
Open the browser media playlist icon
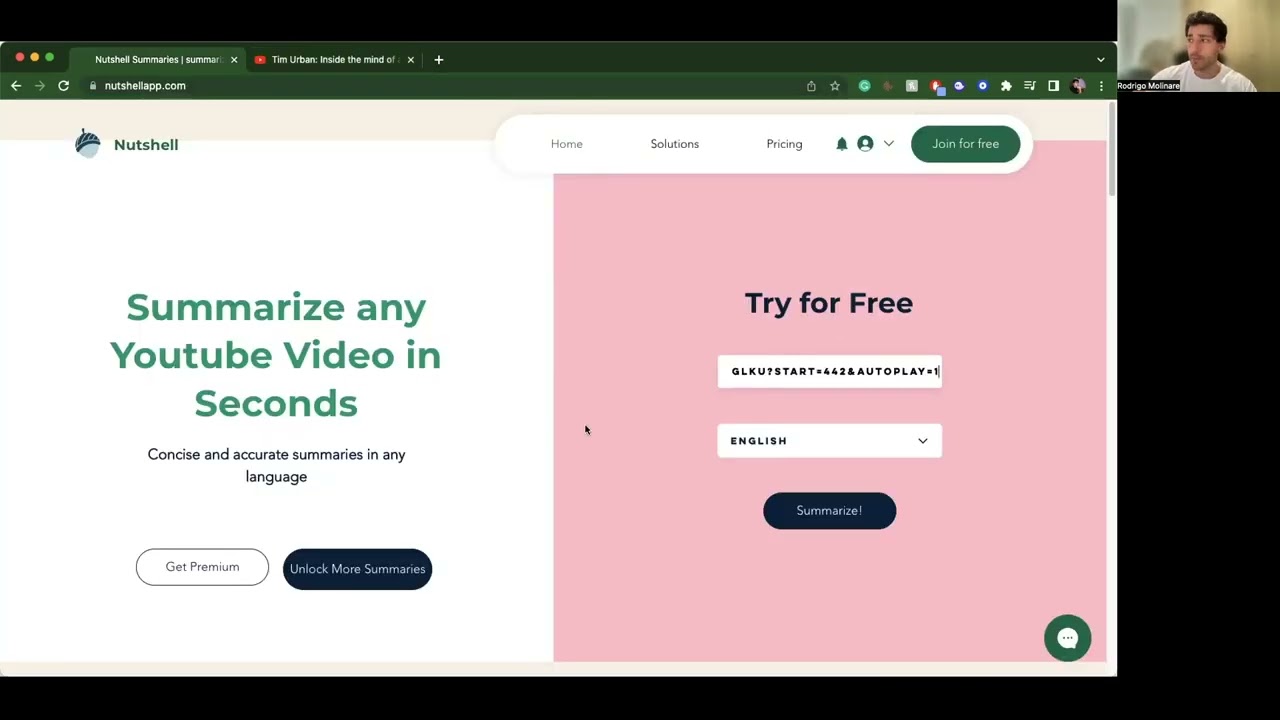[x=1029, y=86]
